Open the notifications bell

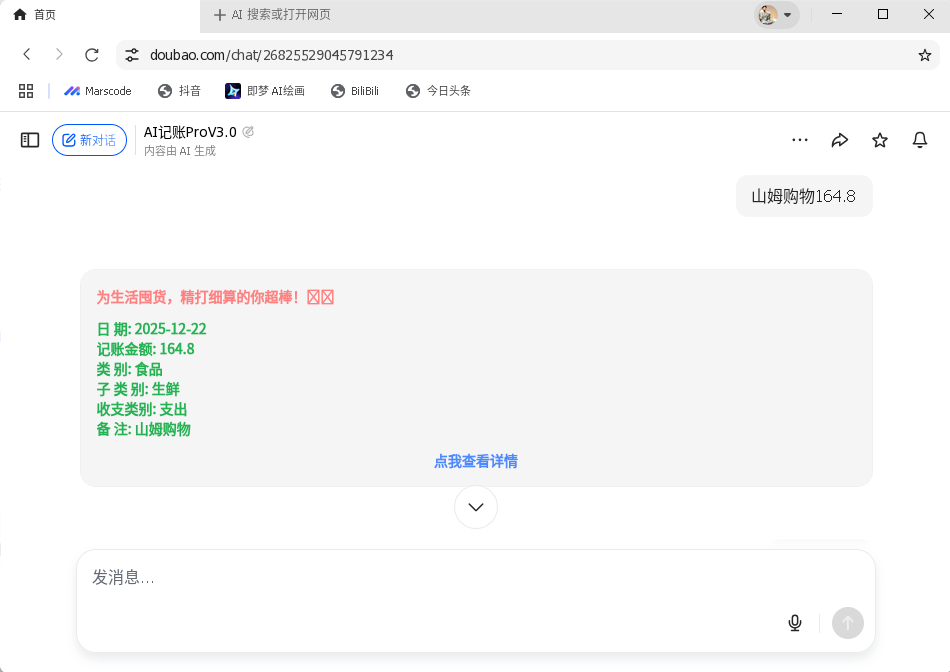[x=920, y=140]
